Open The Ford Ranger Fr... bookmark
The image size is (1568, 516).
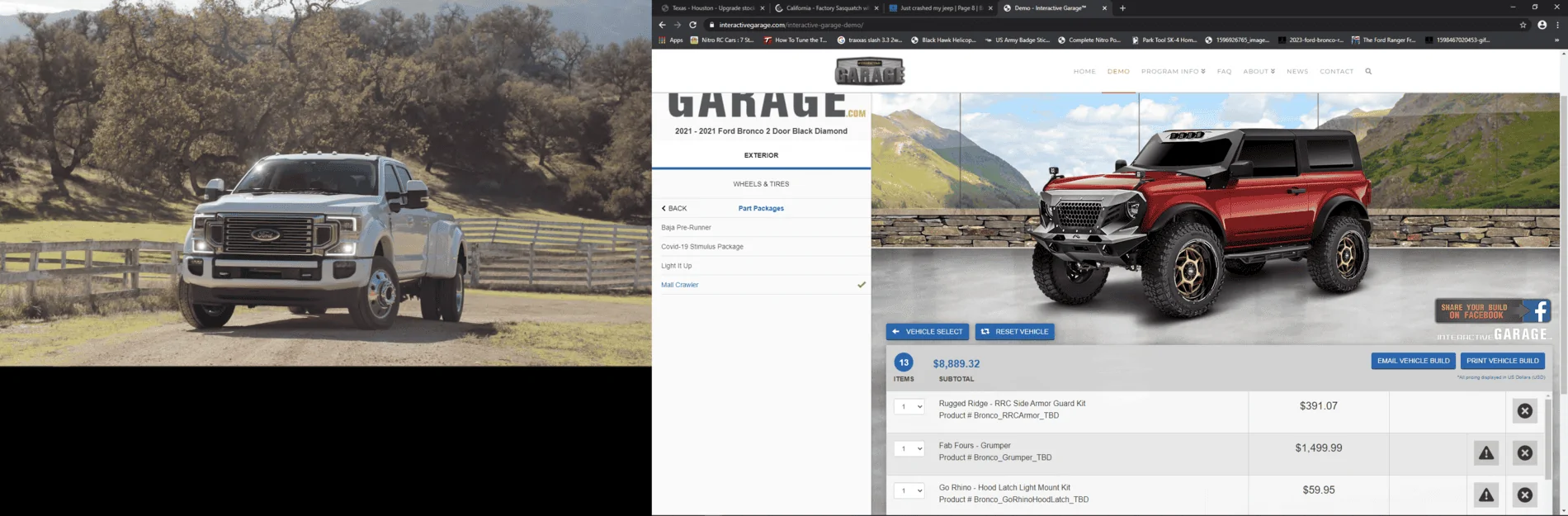pos(1383,40)
